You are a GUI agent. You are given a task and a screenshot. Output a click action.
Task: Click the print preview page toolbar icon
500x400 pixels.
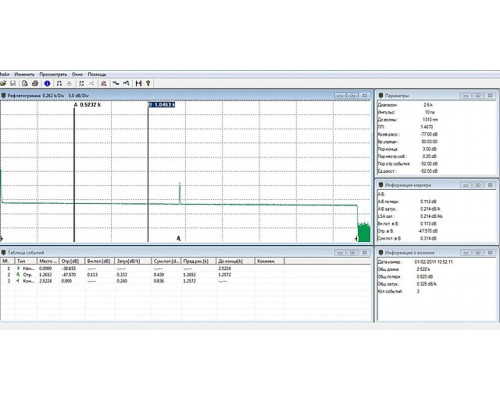tap(25, 83)
